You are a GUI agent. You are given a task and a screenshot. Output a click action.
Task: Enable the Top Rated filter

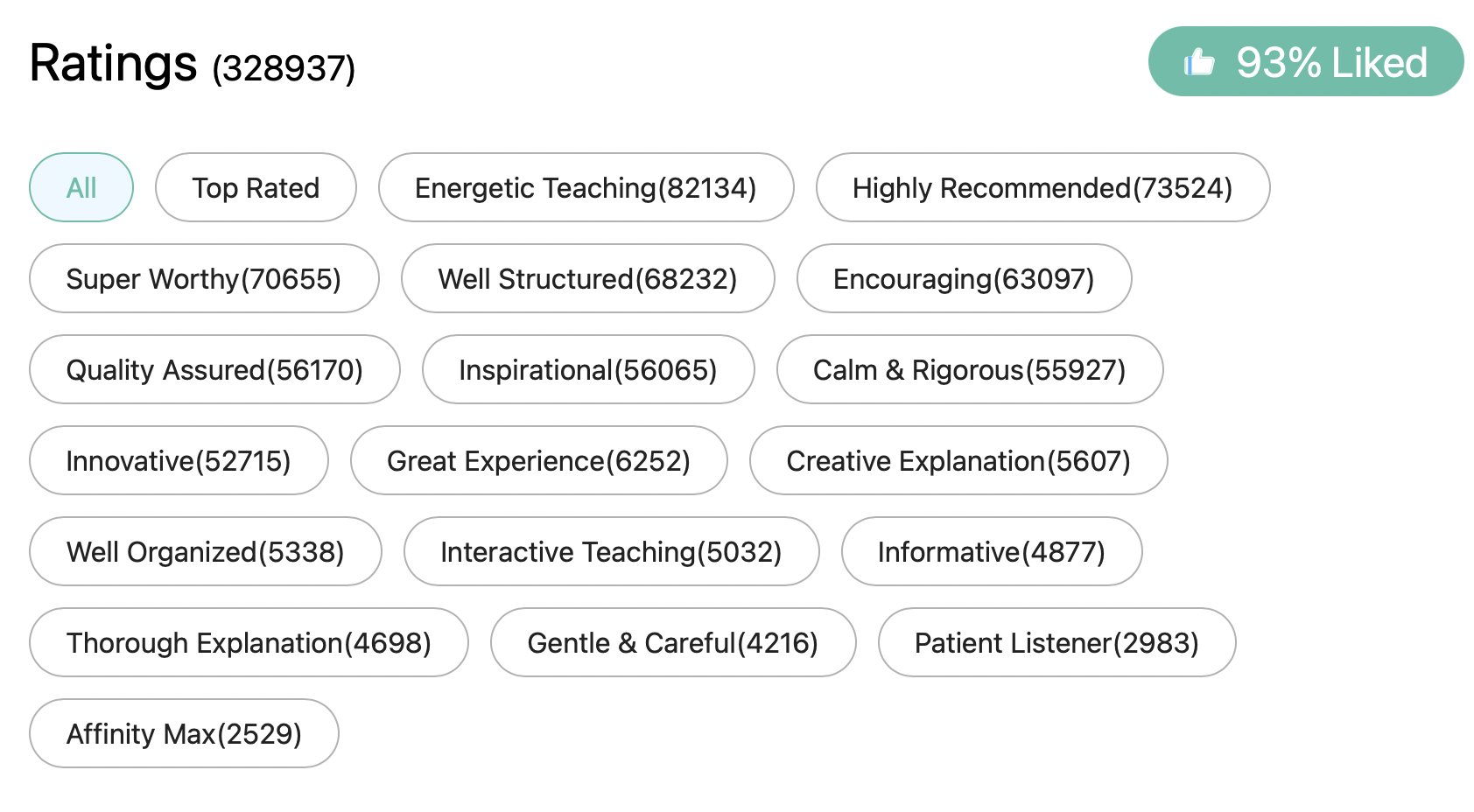256,187
